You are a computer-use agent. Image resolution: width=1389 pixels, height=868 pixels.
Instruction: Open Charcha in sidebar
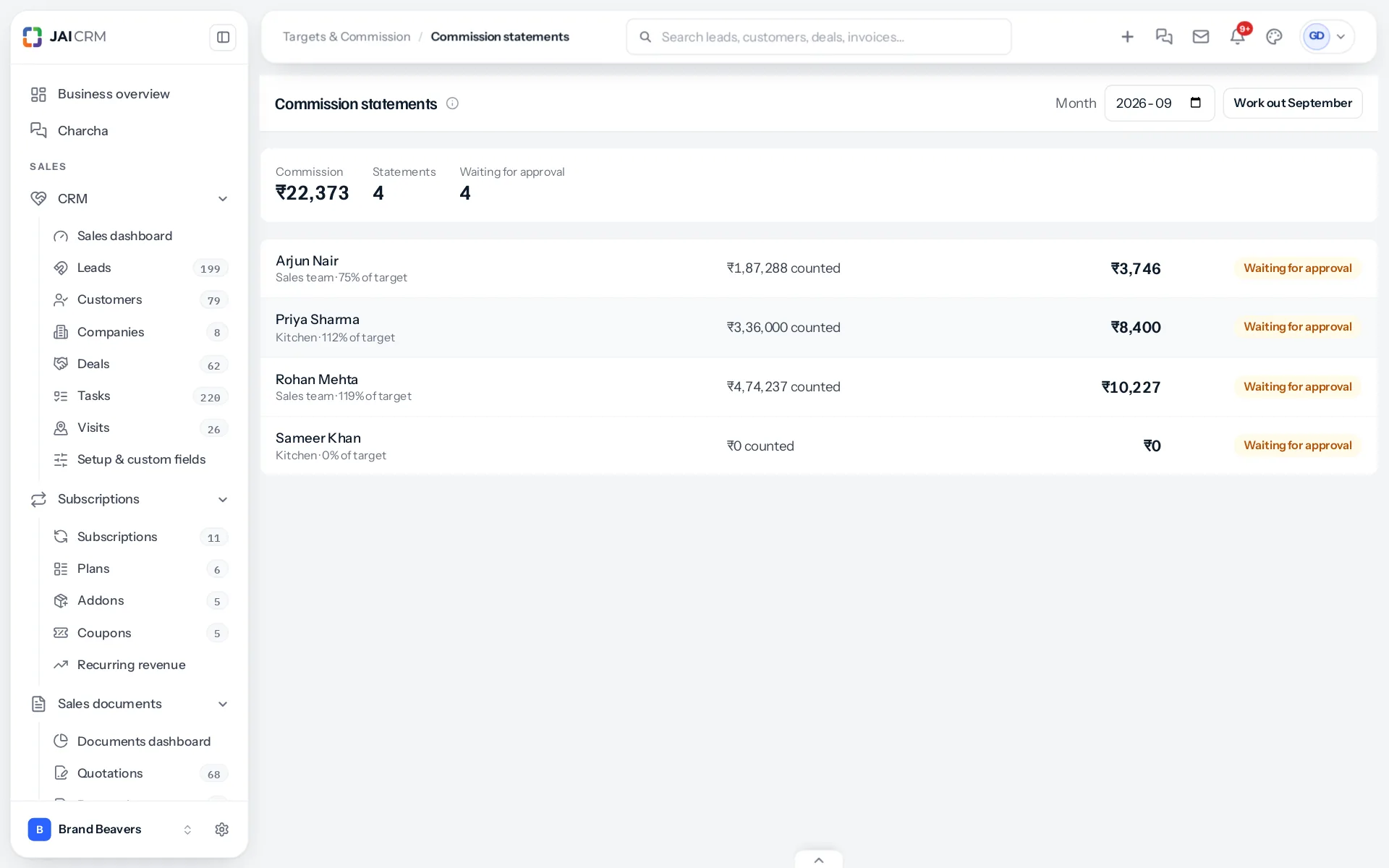tap(129, 131)
